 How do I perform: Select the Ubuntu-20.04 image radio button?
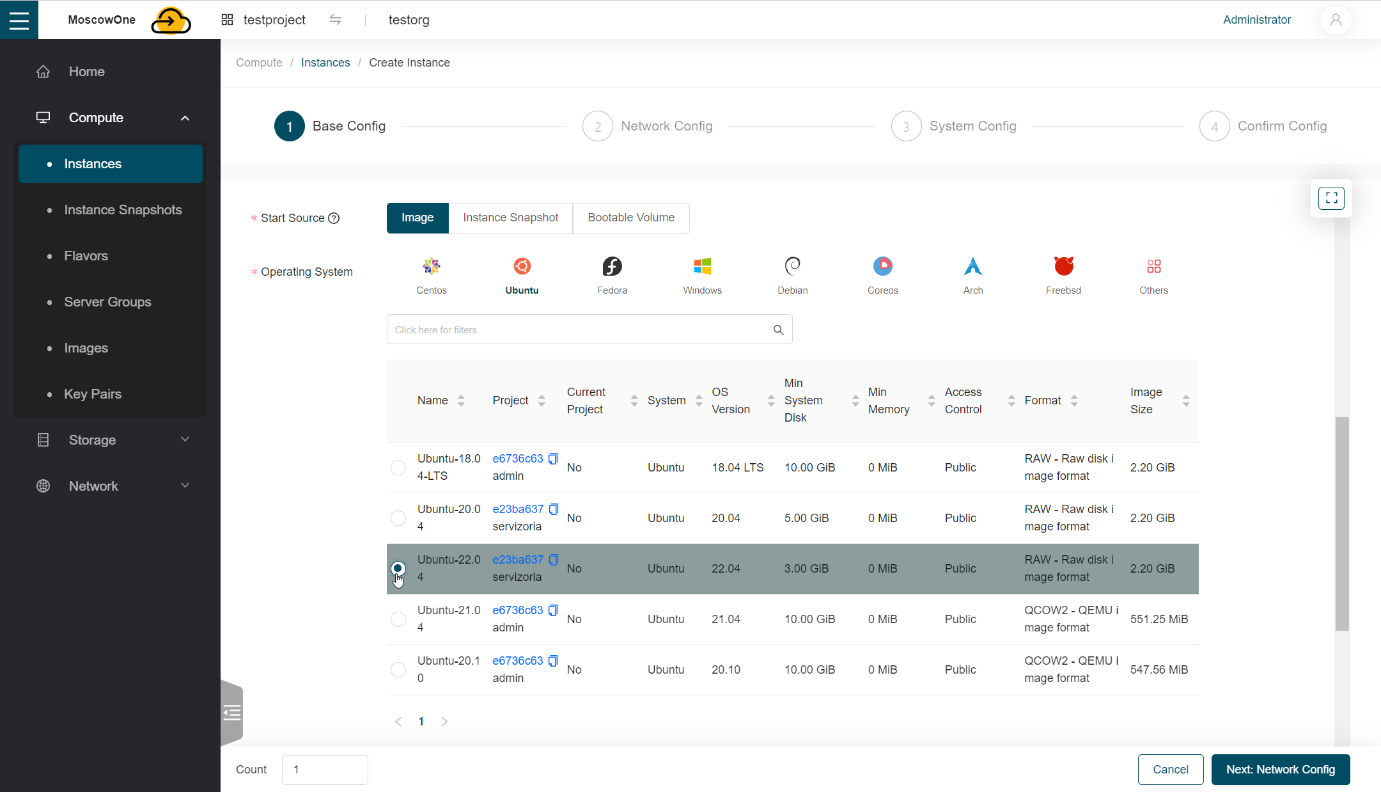pos(398,518)
